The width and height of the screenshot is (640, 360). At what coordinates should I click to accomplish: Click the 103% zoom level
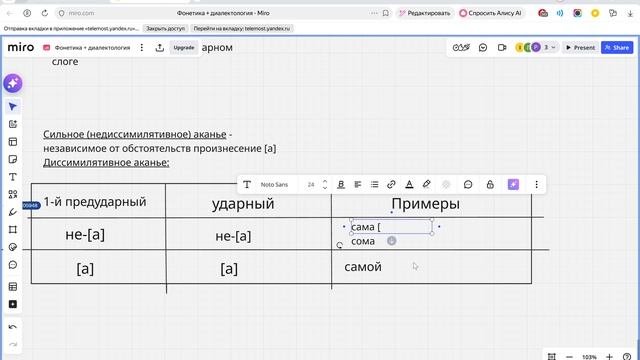589,357
